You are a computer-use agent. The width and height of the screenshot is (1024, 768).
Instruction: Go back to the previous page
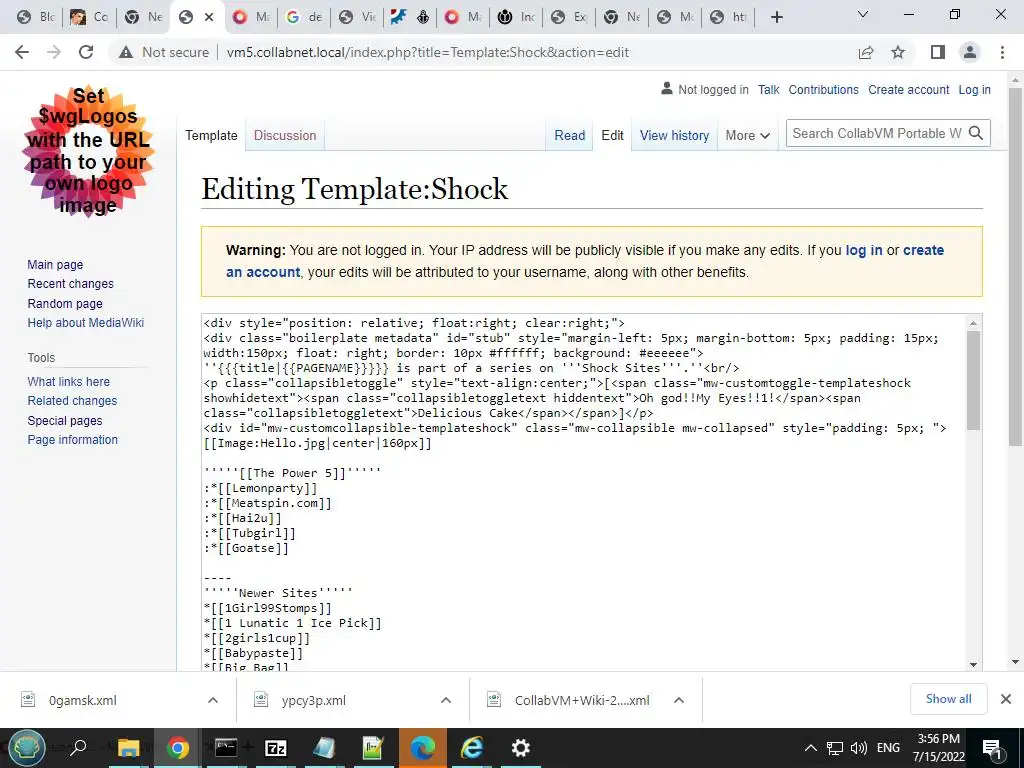[22, 52]
